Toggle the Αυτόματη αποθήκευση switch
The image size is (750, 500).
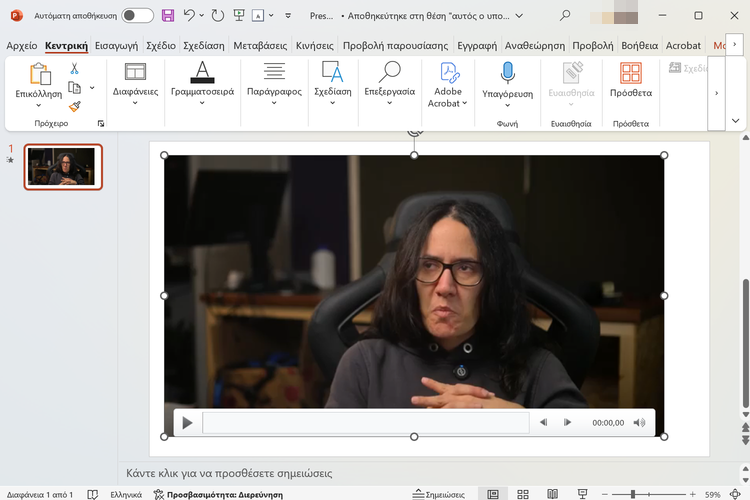pyautogui.click(x=137, y=15)
